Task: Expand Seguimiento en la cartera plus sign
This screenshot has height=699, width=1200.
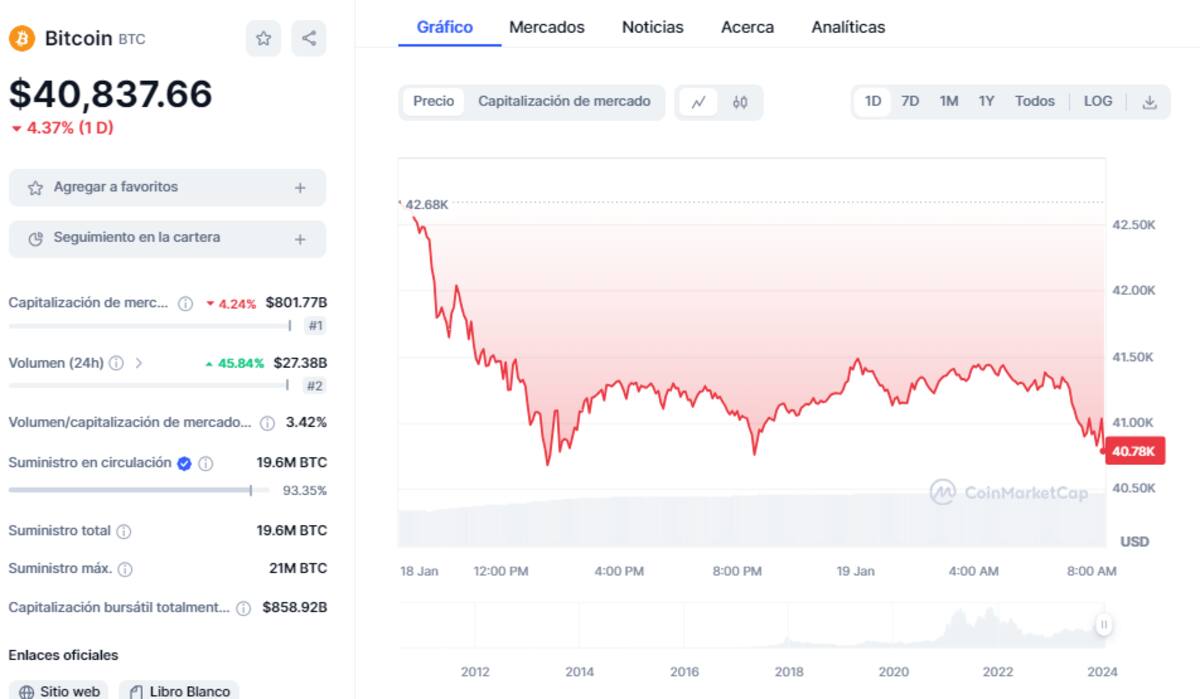Action: tap(300, 239)
